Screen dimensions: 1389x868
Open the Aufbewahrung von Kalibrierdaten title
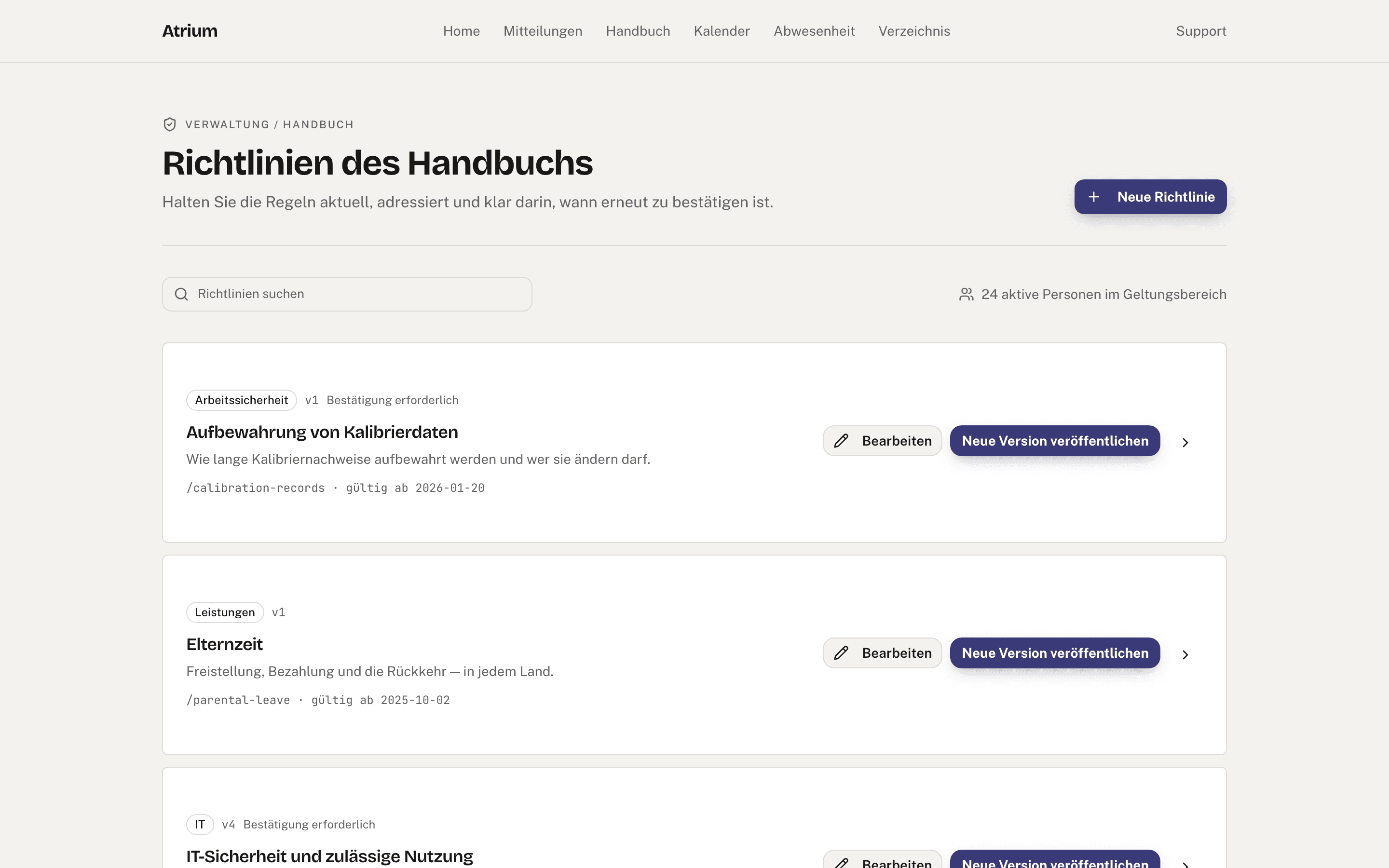(x=322, y=432)
